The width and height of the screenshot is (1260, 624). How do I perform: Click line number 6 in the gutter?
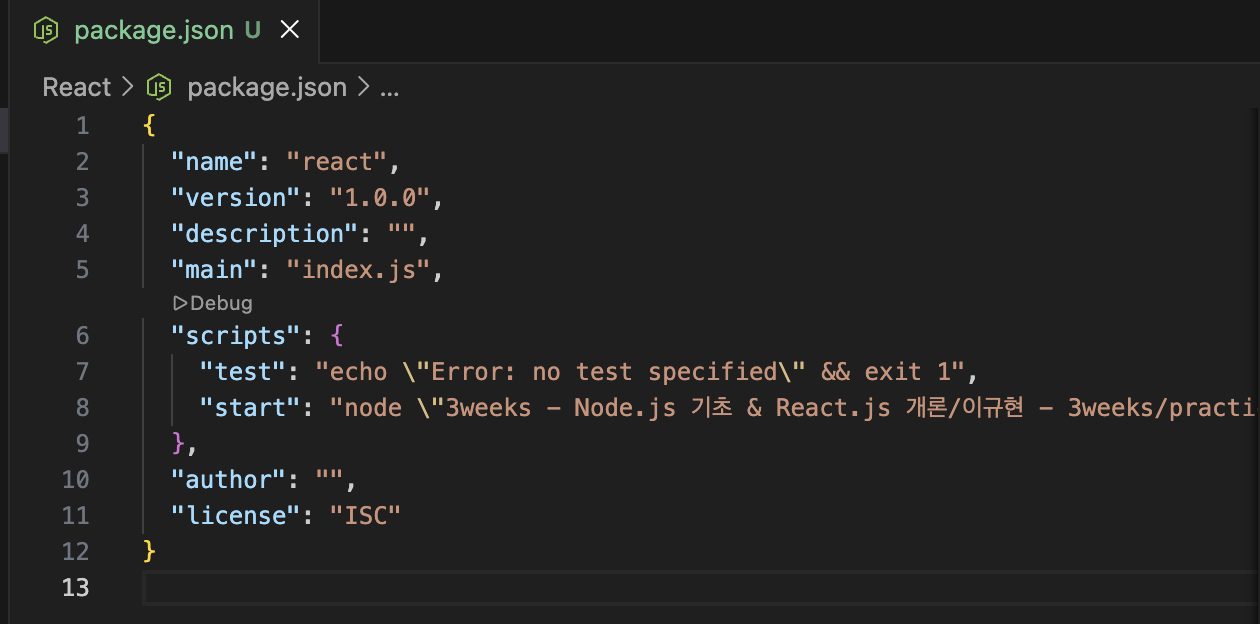[82, 336]
